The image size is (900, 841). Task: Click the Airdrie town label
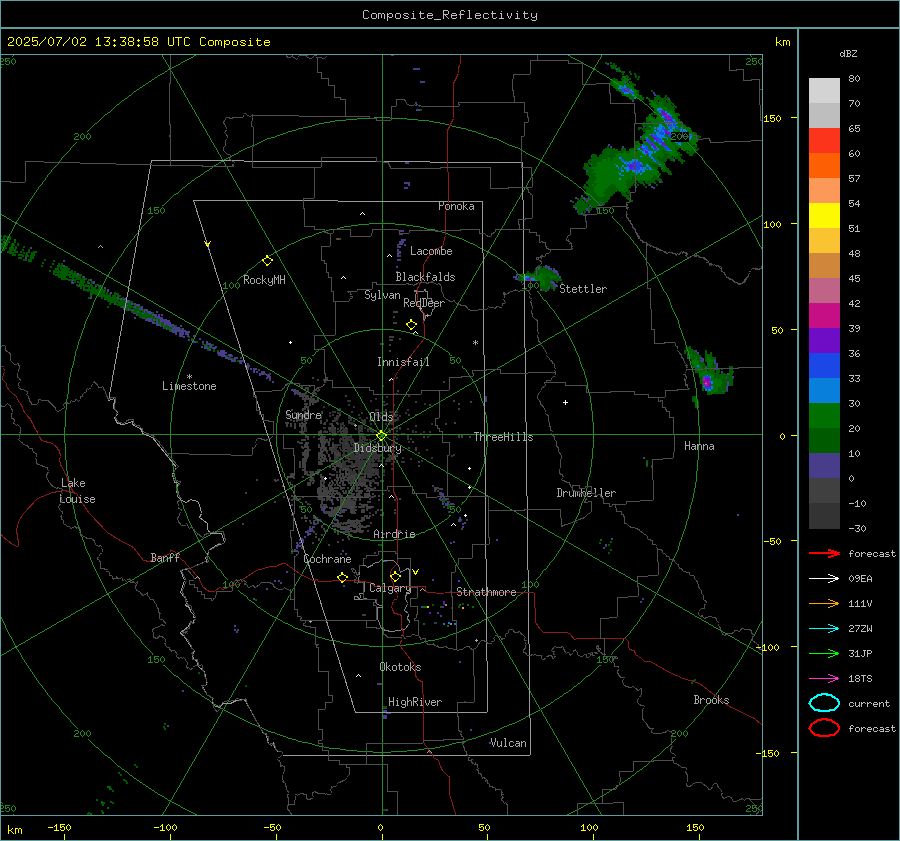[394, 534]
